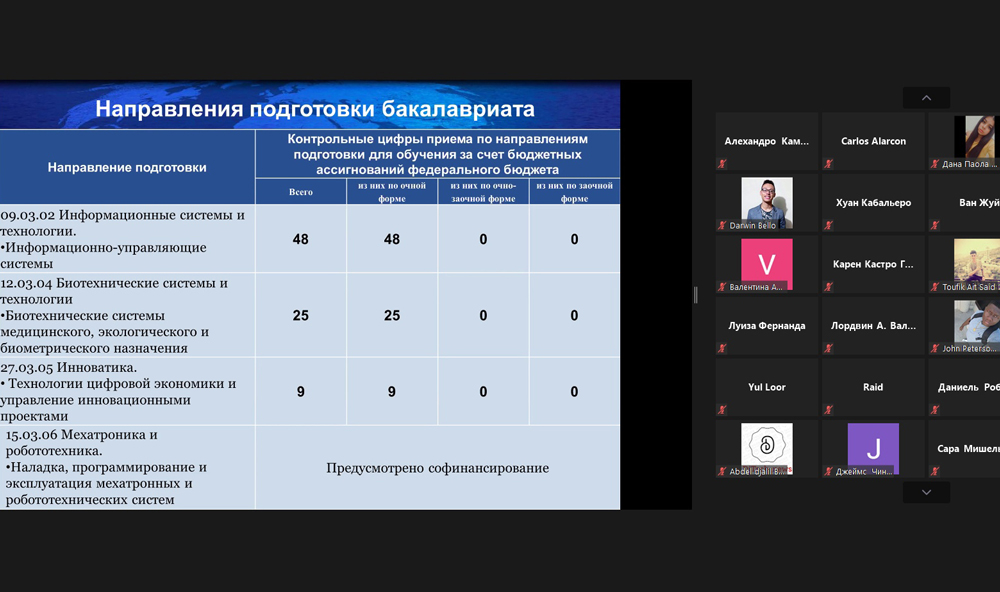Click muted mic icon on Карен Кастро tile
The width and height of the screenshot is (1000, 592).
coord(828,287)
